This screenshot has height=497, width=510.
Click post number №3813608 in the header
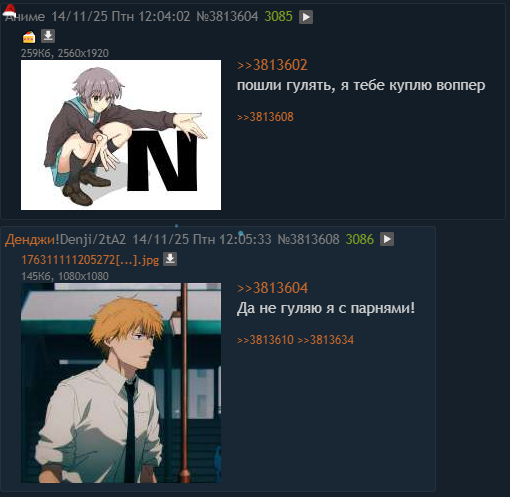[x=308, y=239]
